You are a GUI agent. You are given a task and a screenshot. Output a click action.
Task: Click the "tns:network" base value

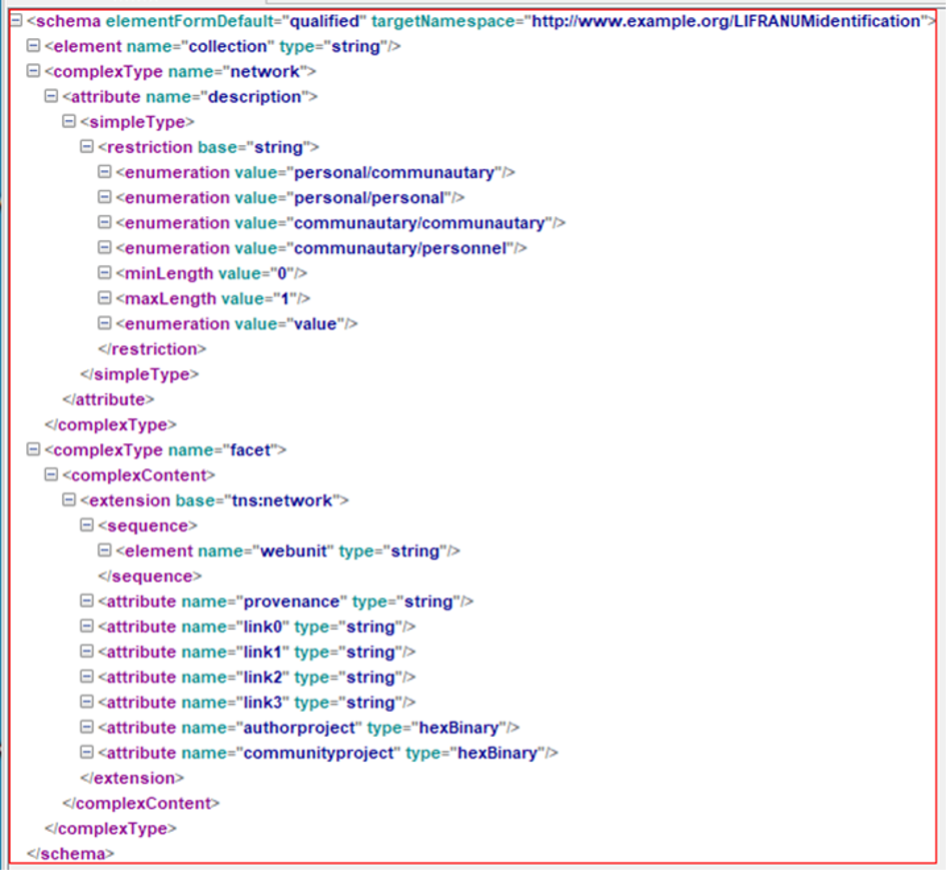click(283, 501)
